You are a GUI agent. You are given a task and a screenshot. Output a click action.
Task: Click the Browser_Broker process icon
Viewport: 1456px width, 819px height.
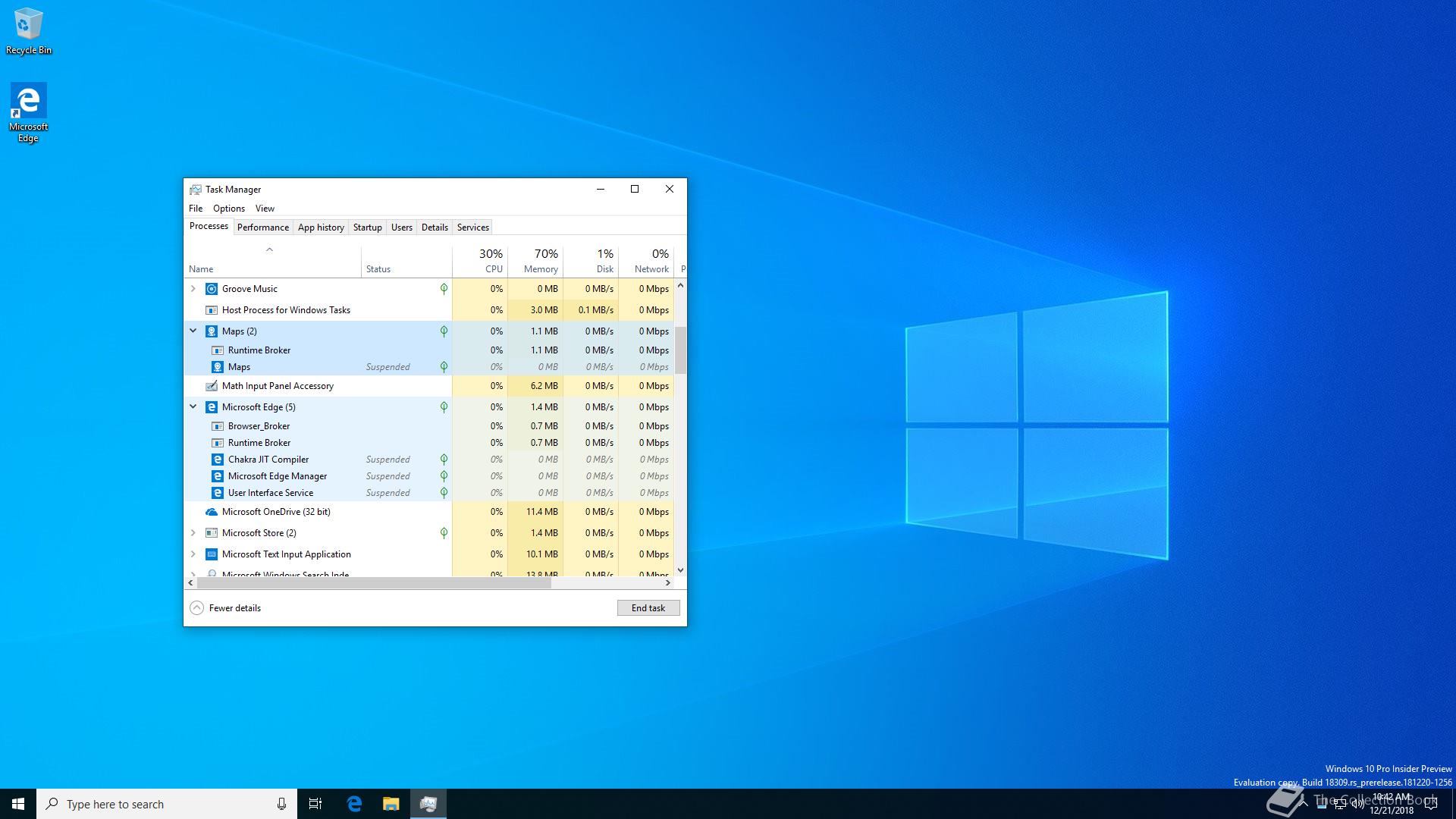click(x=218, y=426)
